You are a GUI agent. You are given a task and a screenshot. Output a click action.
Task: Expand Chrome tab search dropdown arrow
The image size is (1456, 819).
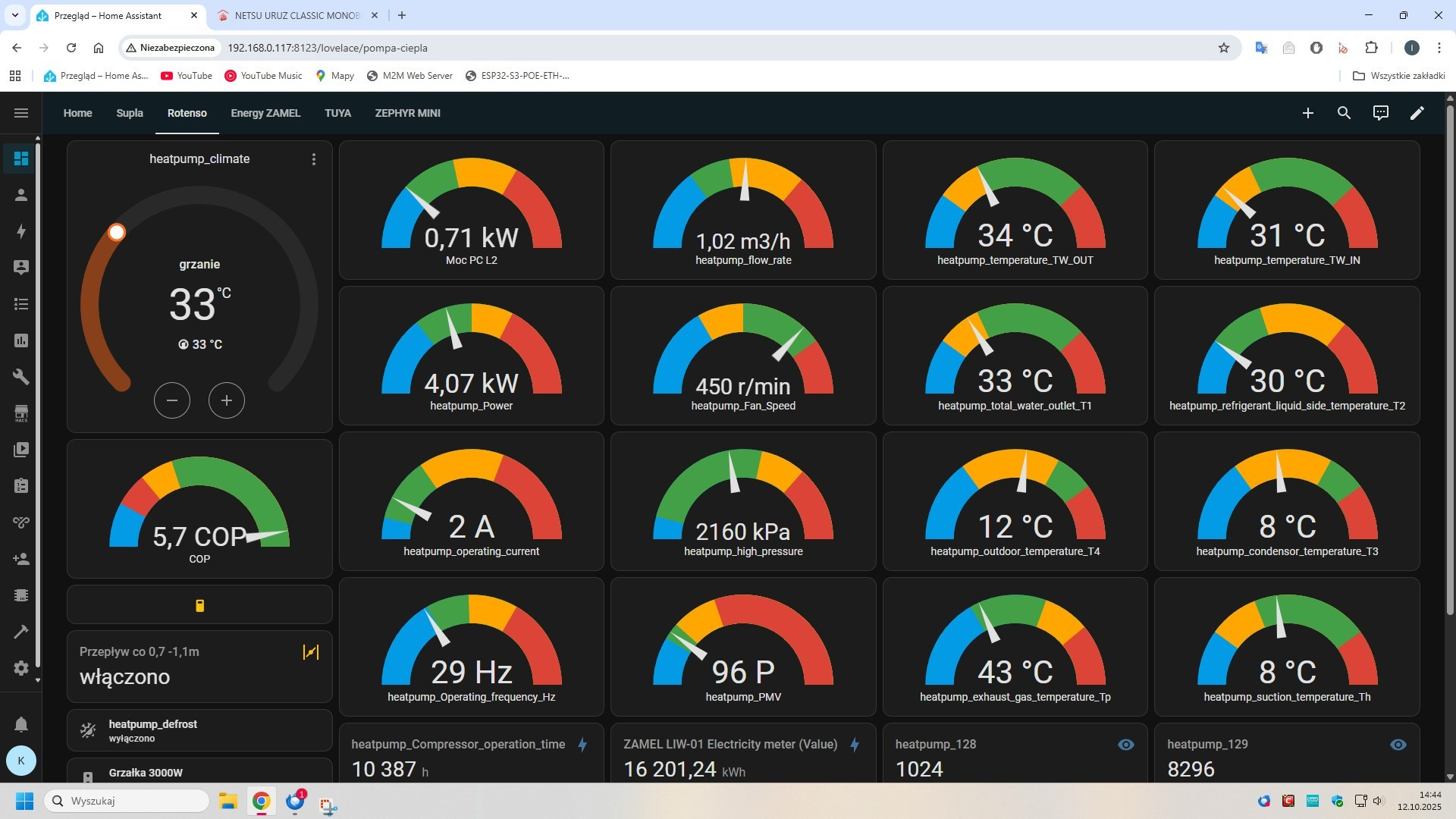click(x=15, y=15)
